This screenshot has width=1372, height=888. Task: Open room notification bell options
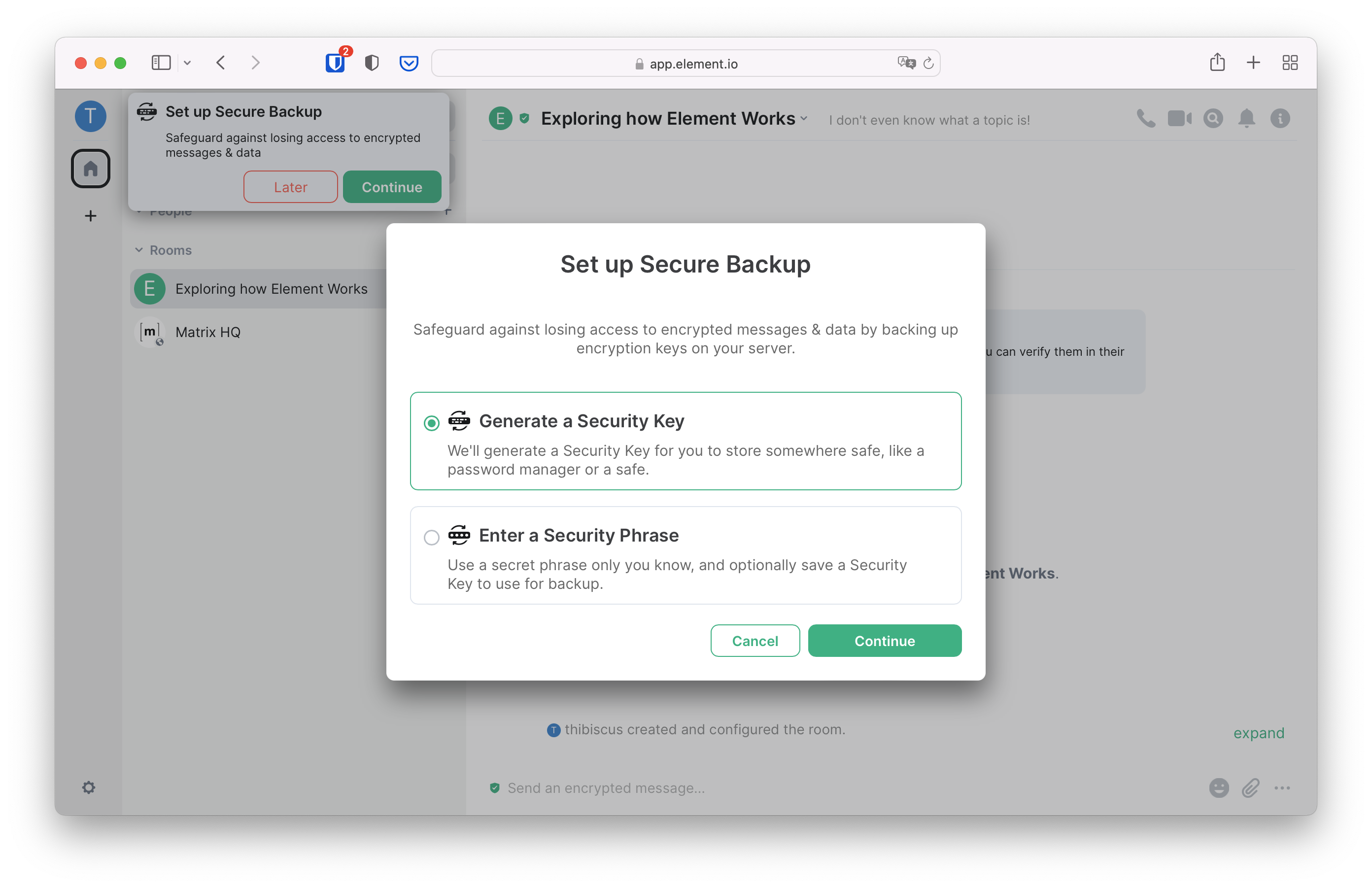[1246, 119]
